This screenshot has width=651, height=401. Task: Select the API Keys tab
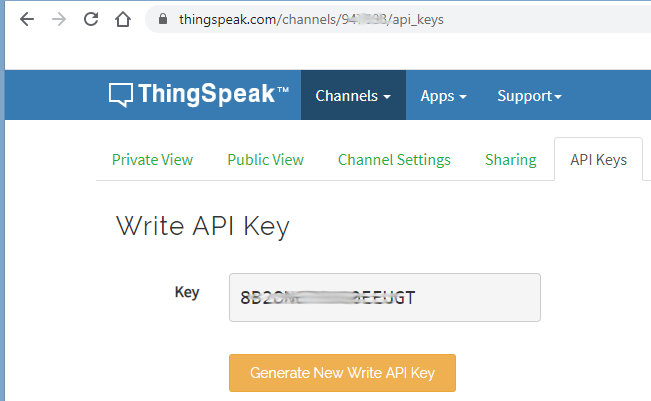click(598, 160)
